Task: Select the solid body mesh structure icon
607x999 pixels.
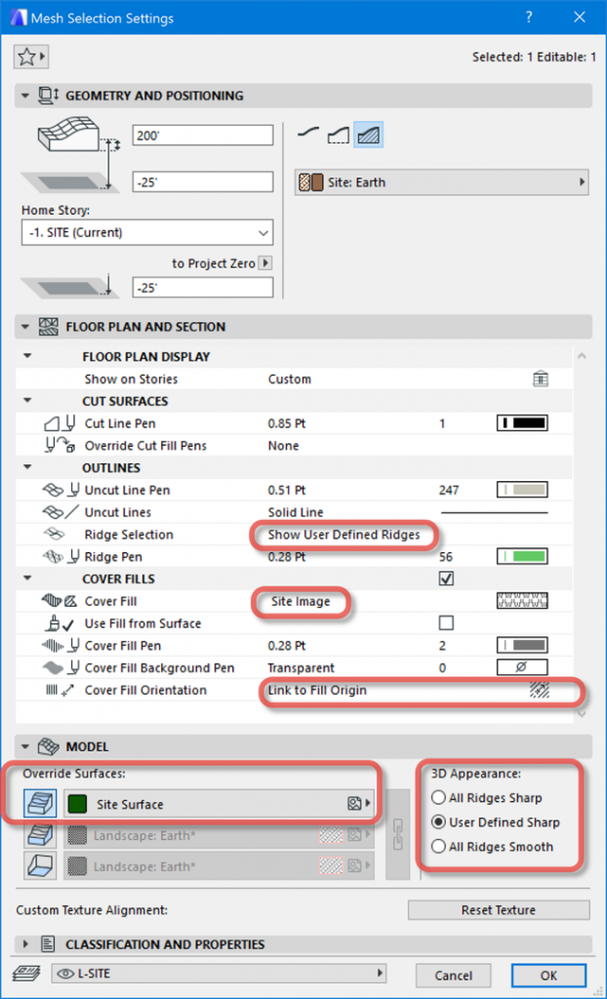Action: point(368,134)
